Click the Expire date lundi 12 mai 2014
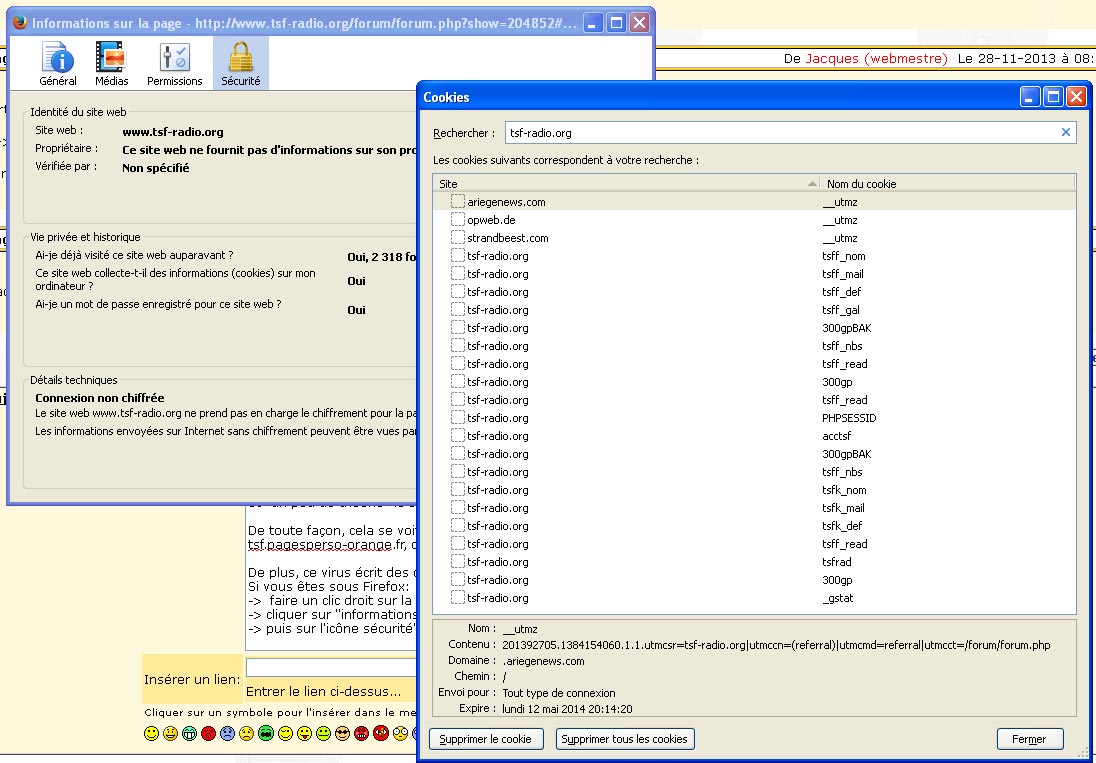Viewport: 1096px width, 763px height. click(x=567, y=708)
